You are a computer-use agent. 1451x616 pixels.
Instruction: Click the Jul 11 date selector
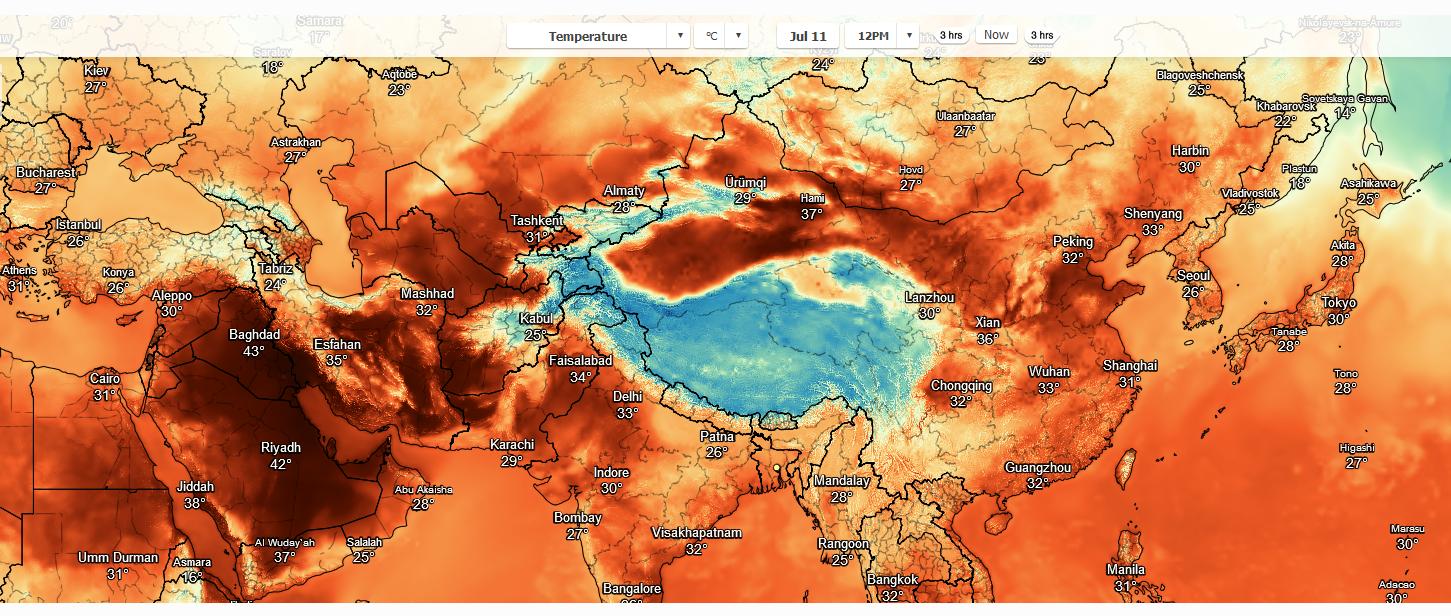(810, 35)
